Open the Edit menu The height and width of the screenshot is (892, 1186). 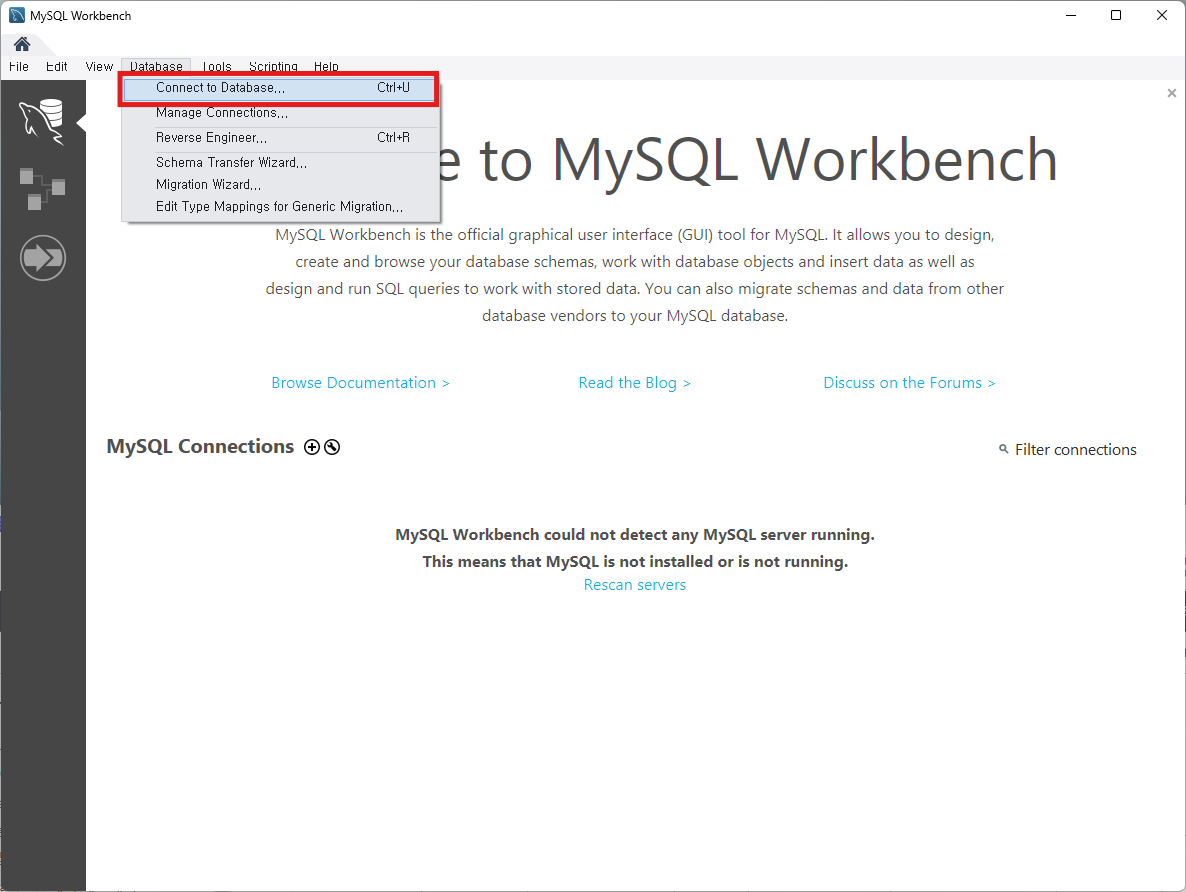coord(57,67)
